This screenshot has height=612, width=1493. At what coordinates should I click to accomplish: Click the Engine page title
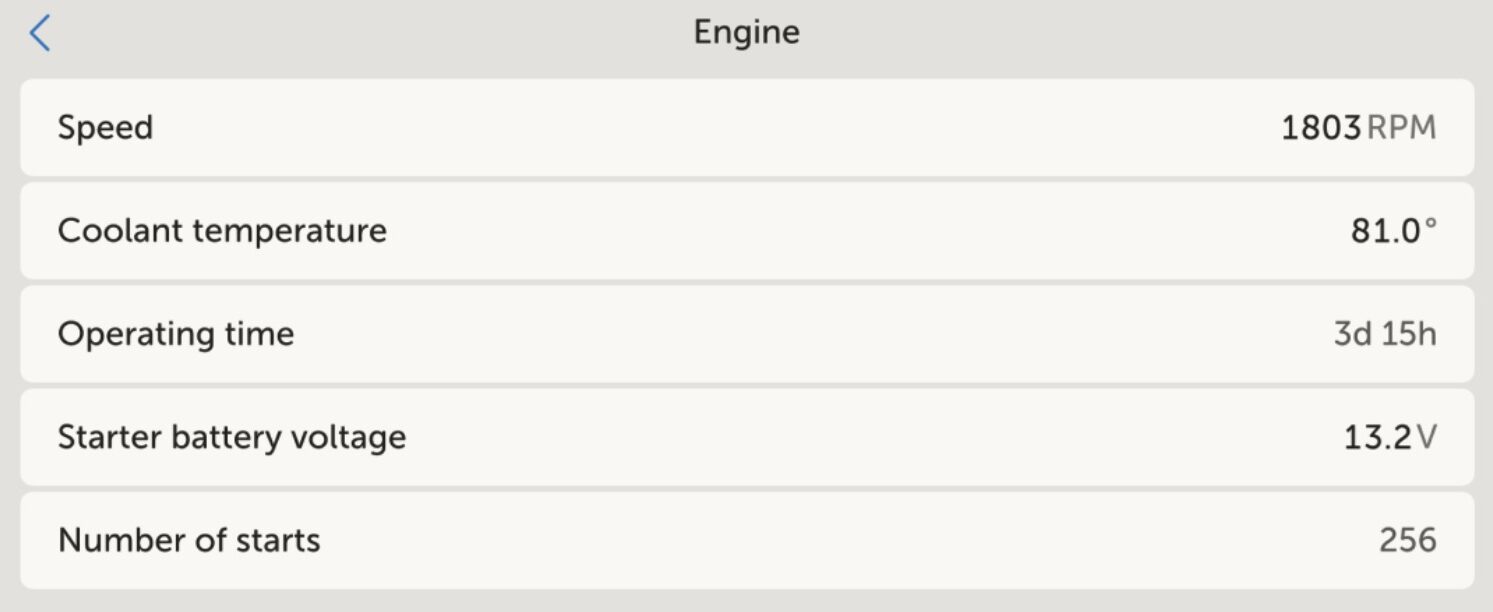point(746,32)
